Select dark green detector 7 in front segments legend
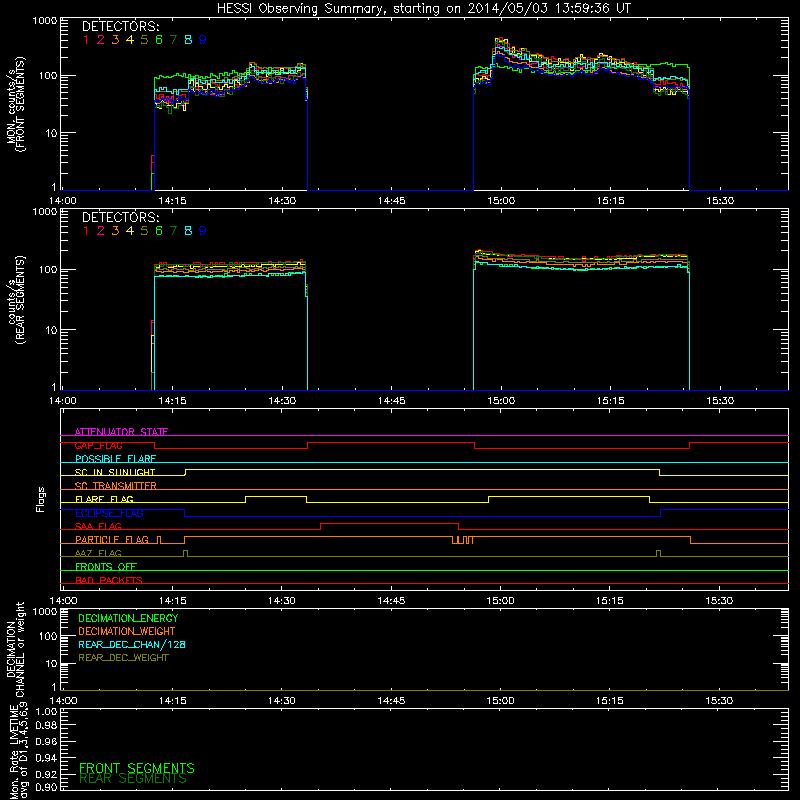800x800 pixels. click(x=173, y=40)
